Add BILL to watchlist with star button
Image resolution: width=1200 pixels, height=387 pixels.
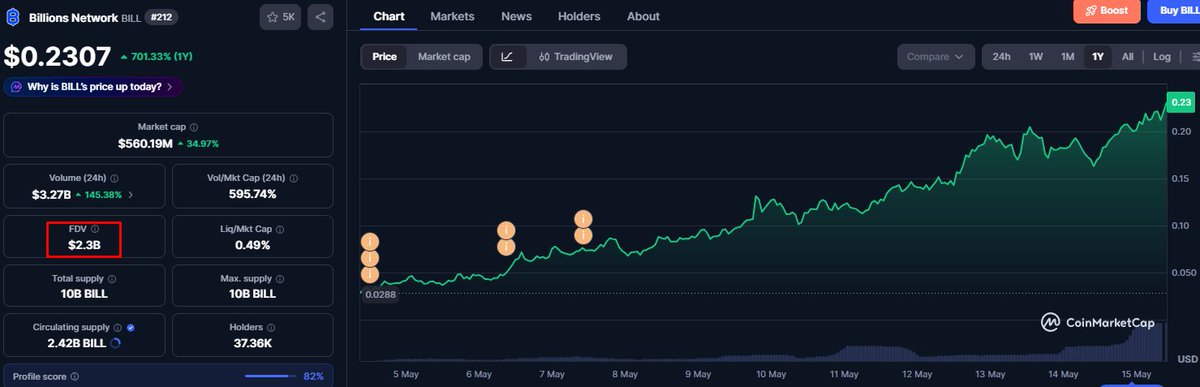280,17
